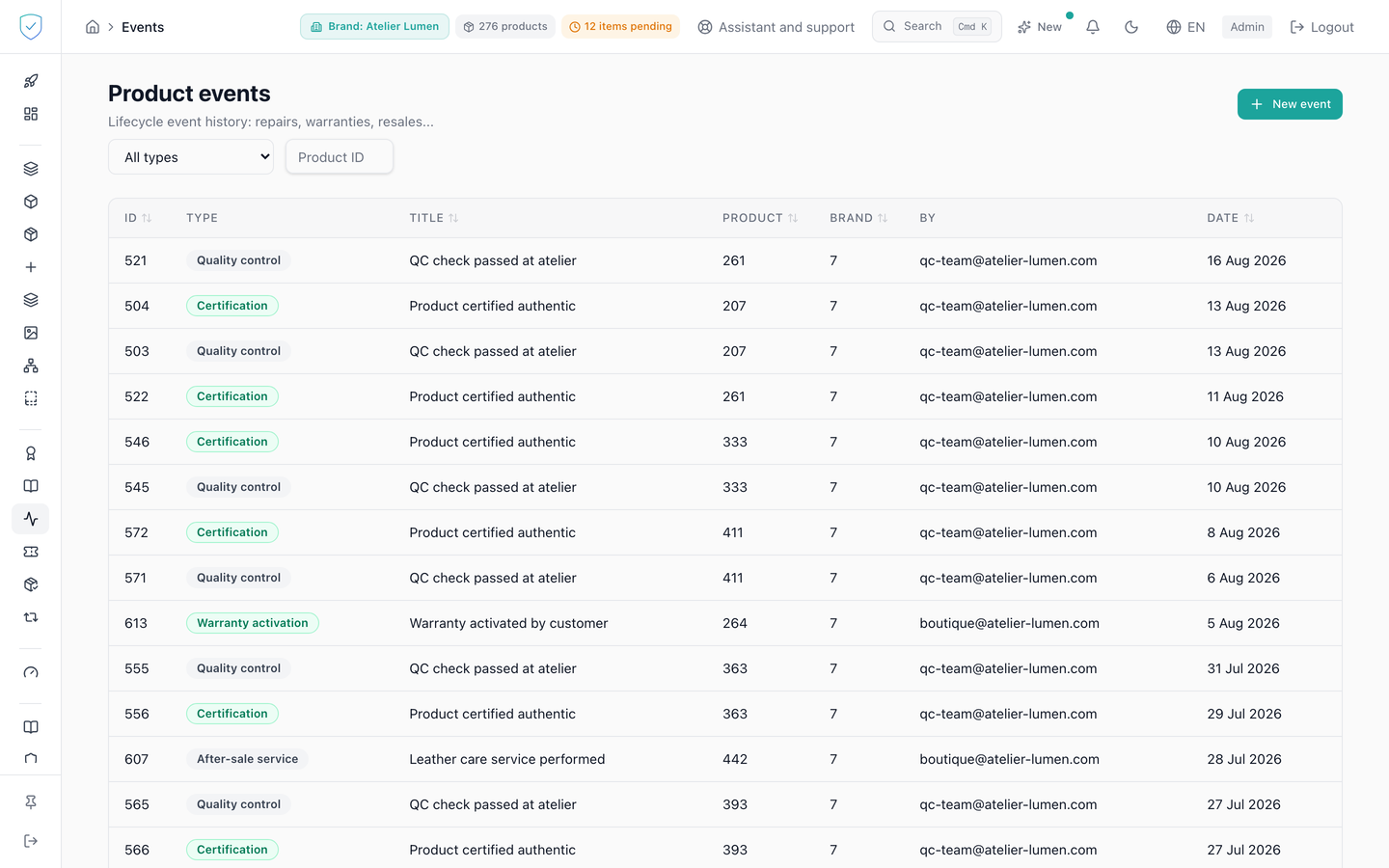The height and width of the screenshot is (868, 1389).
Task: Click event ID 546 cell
Action: 137,442
